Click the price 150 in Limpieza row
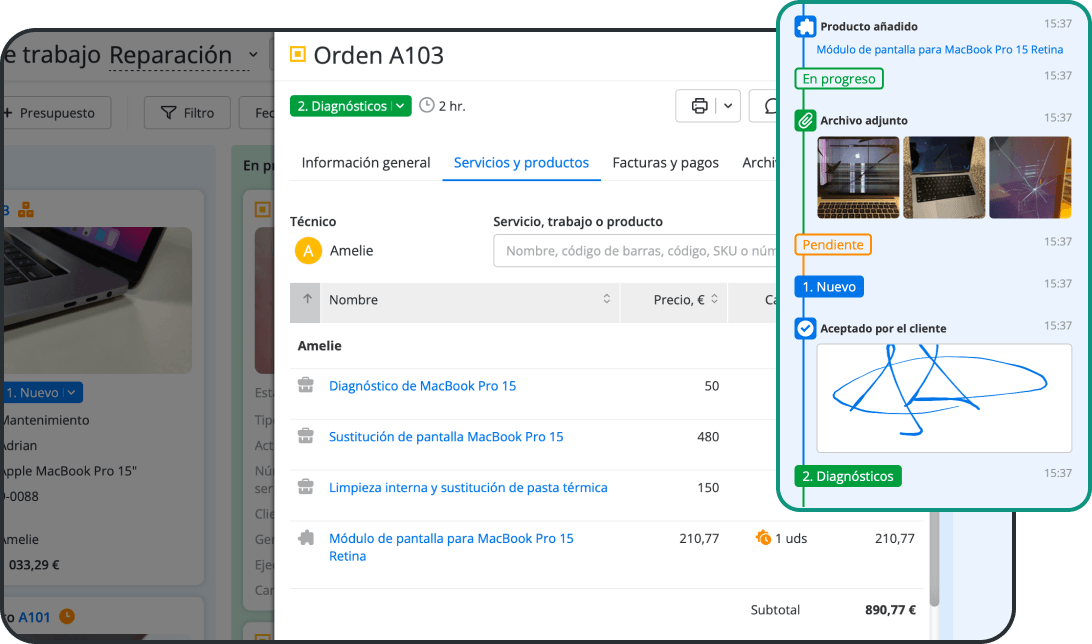Image resolution: width=1092 pixels, height=644 pixels. (x=708, y=487)
